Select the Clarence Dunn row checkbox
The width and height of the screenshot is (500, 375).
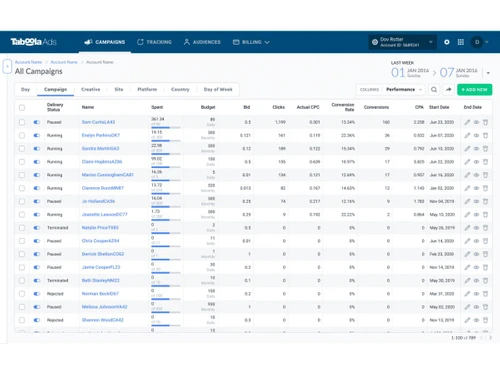22,188
